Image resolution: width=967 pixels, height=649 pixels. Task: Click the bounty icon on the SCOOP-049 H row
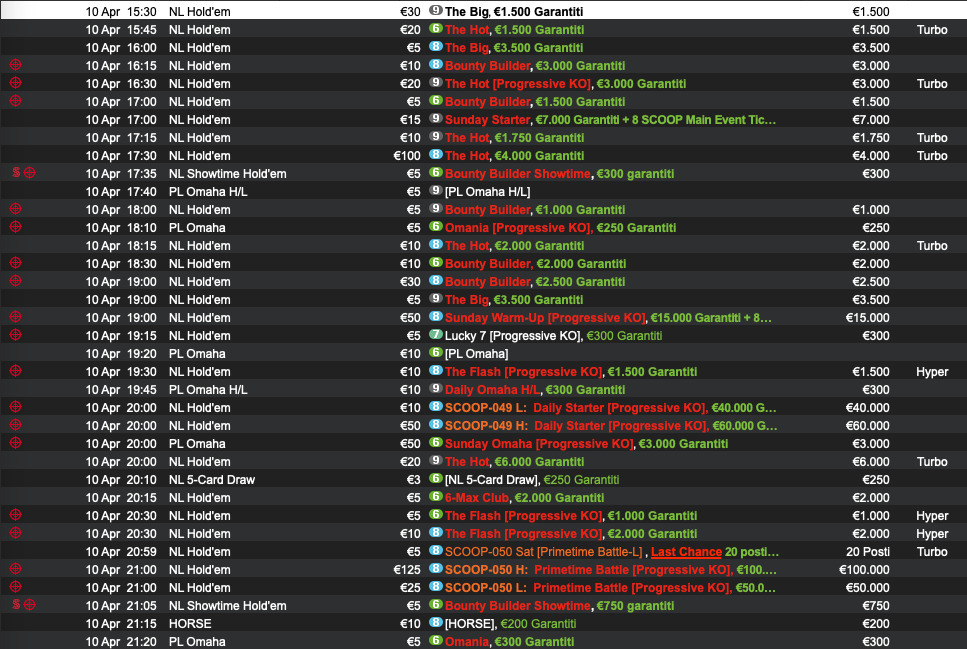[15, 425]
